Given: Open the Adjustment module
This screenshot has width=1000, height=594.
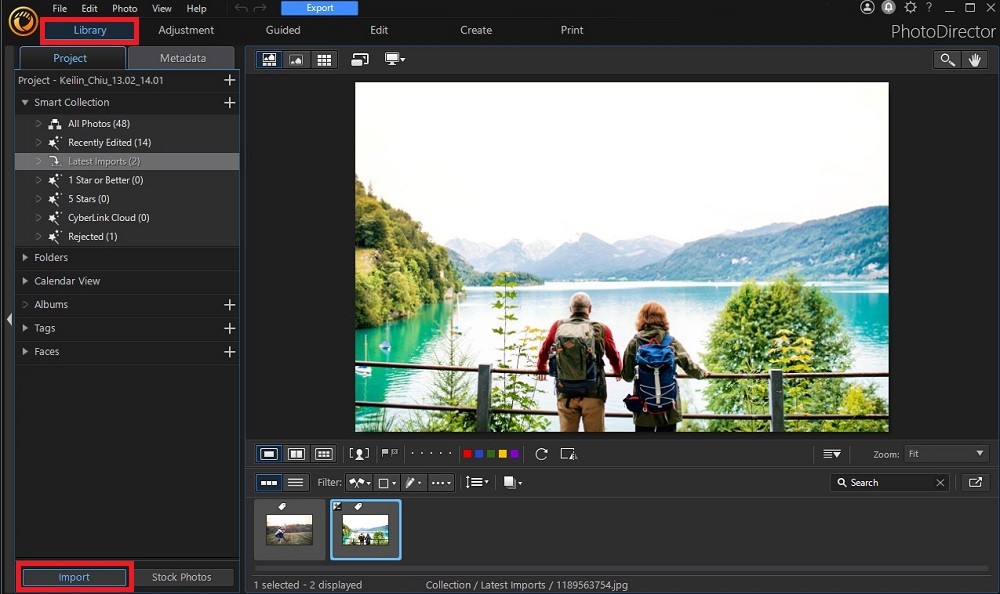Looking at the screenshot, I should [186, 30].
